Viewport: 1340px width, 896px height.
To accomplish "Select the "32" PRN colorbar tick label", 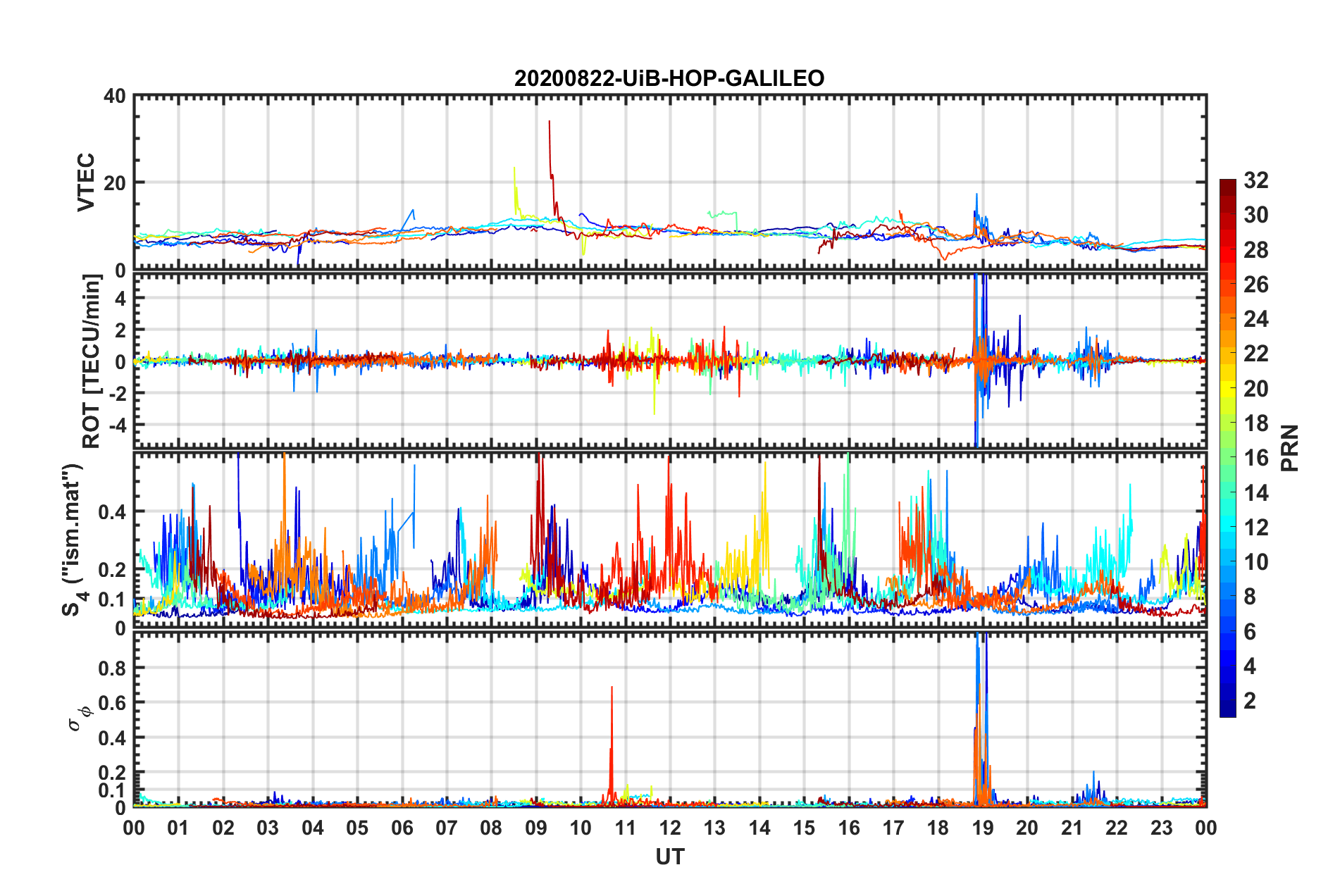I will 1256,180.
